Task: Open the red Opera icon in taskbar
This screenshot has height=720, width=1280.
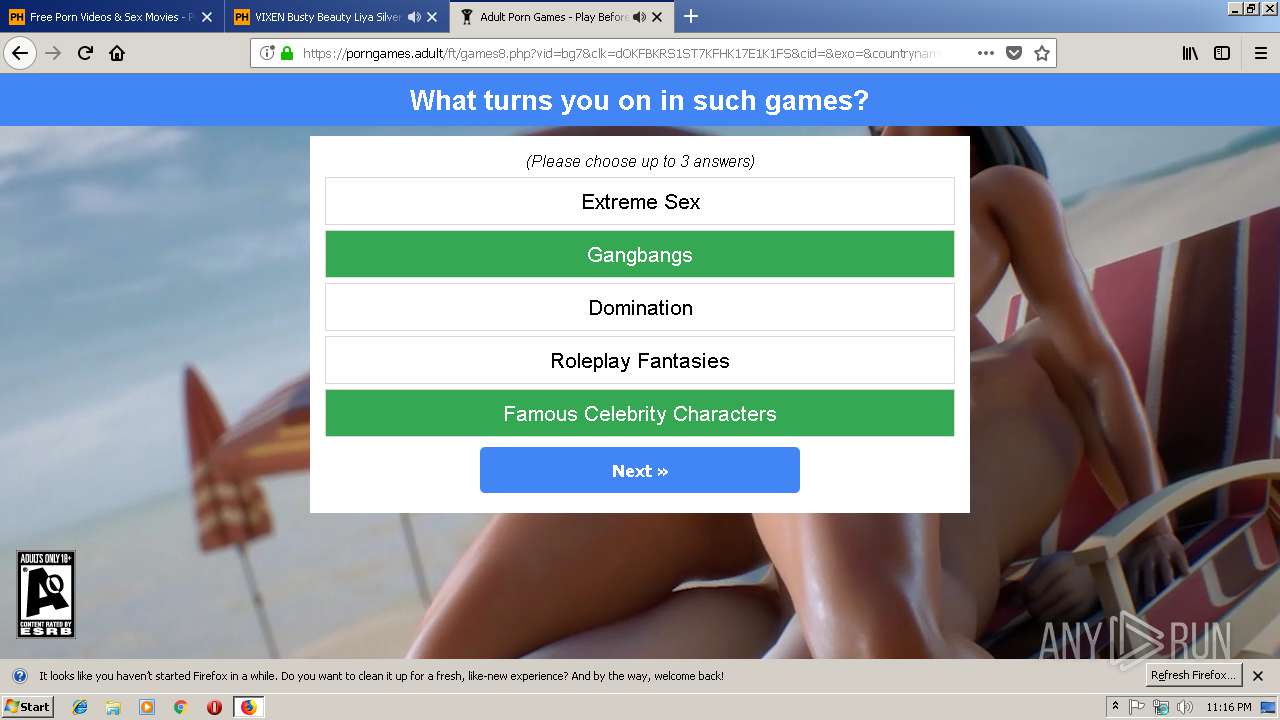Action: (x=214, y=707)
